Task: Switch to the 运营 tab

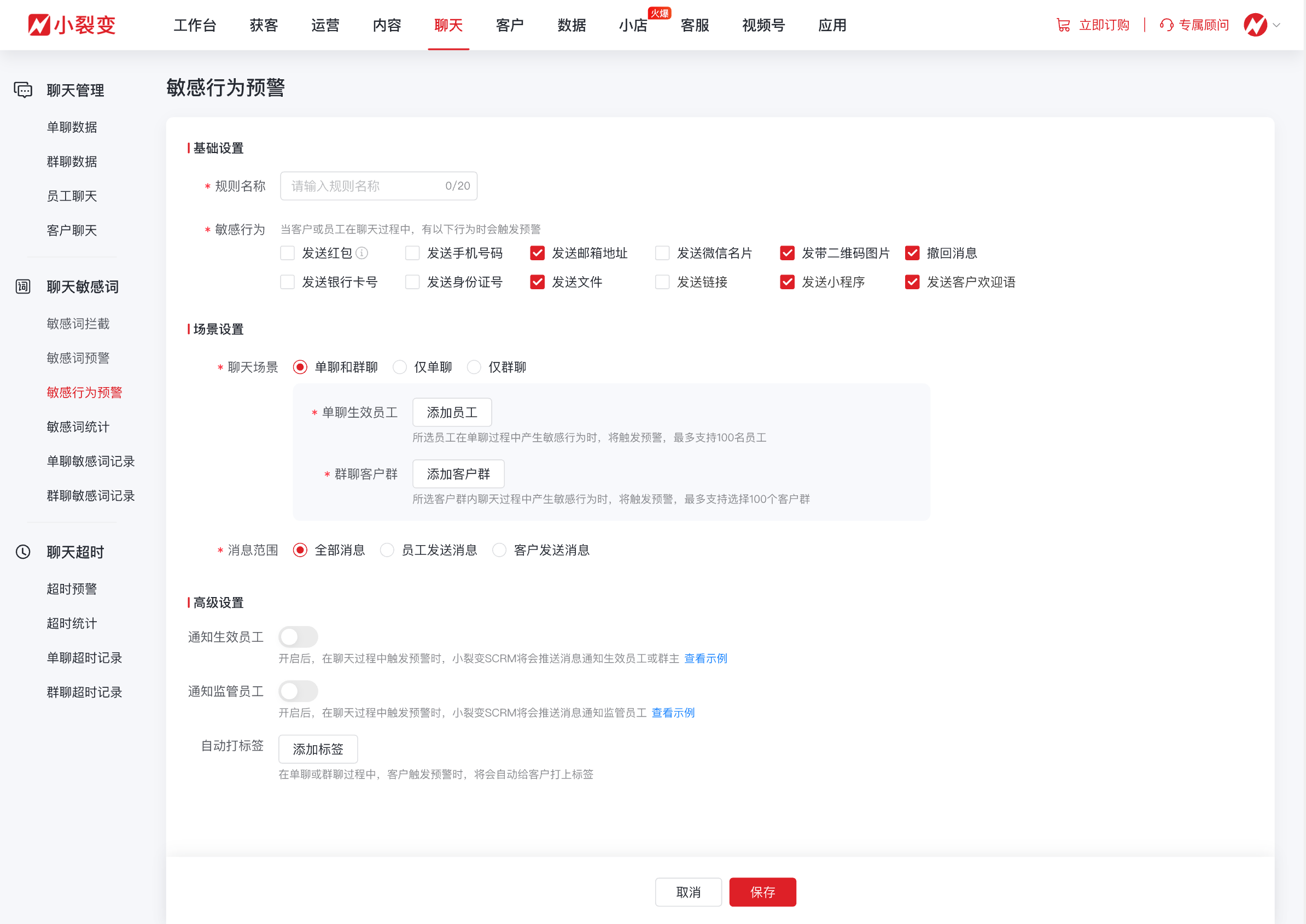Action: point(325,25)
